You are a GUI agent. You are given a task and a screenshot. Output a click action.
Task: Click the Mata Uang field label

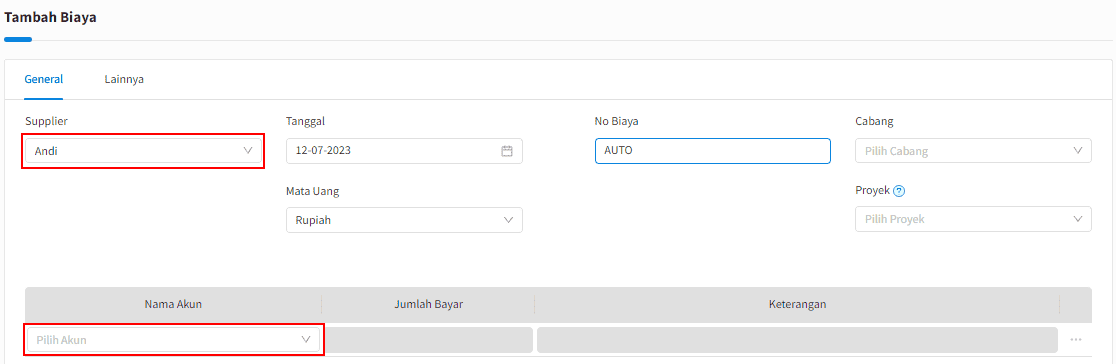[312, 191]
